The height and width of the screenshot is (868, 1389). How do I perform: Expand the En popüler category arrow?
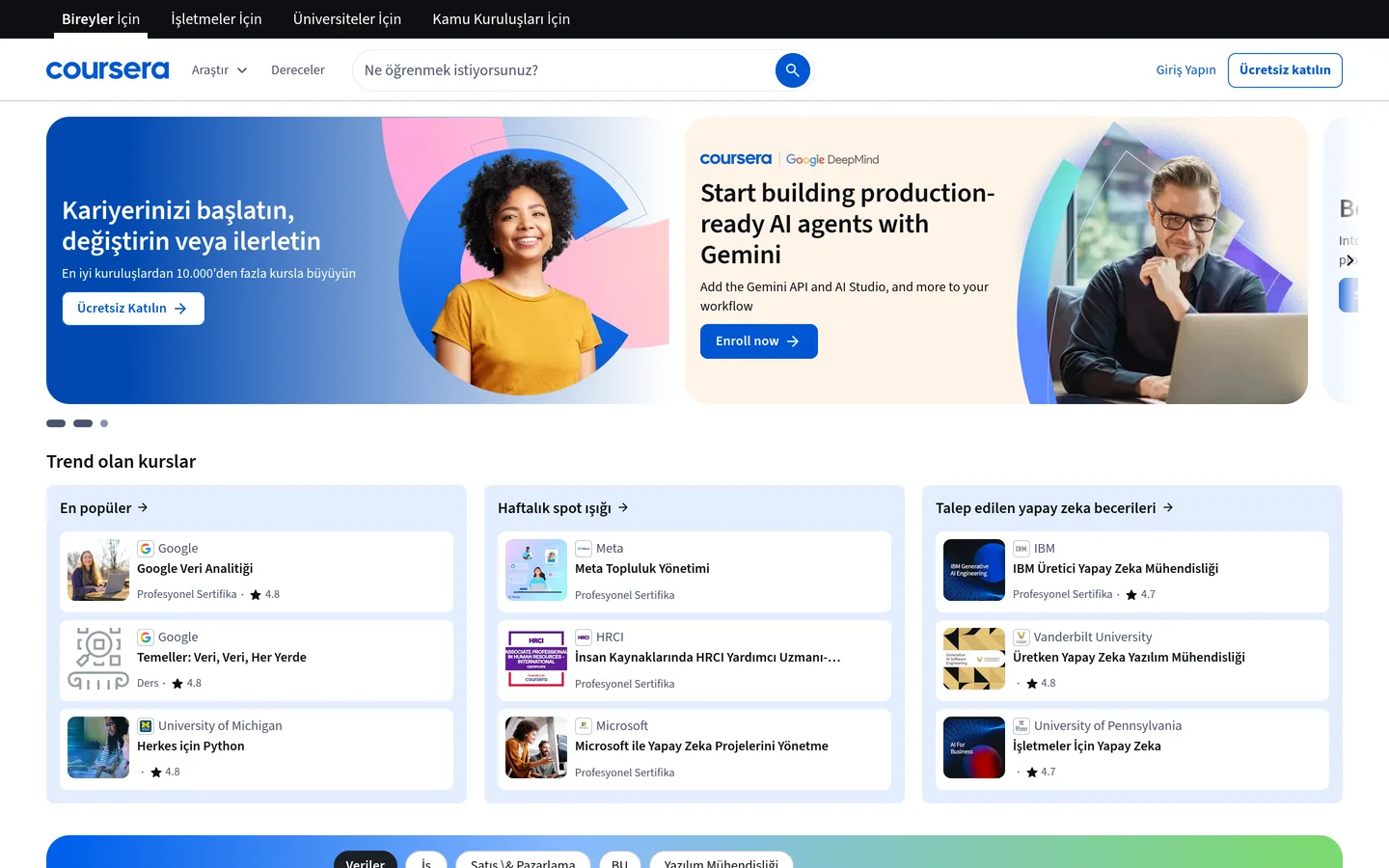[x=143, y=507]
